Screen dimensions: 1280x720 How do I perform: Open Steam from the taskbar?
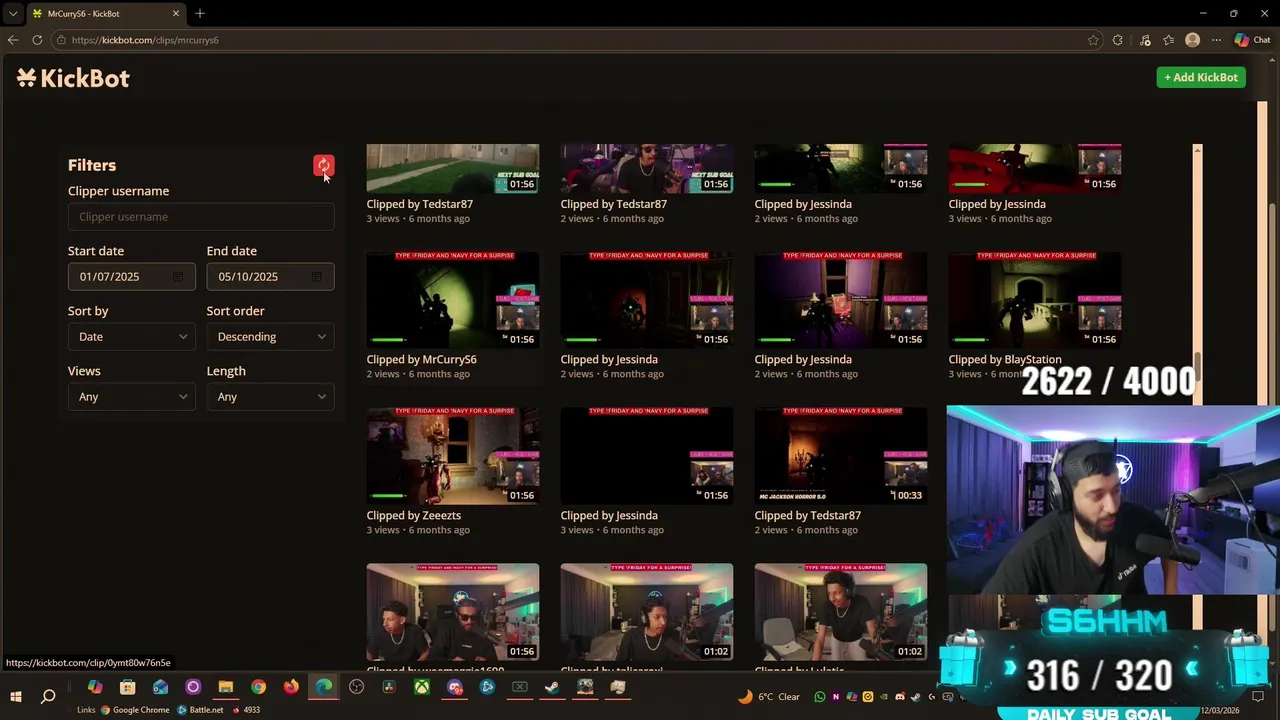click(x=552, y=687)
